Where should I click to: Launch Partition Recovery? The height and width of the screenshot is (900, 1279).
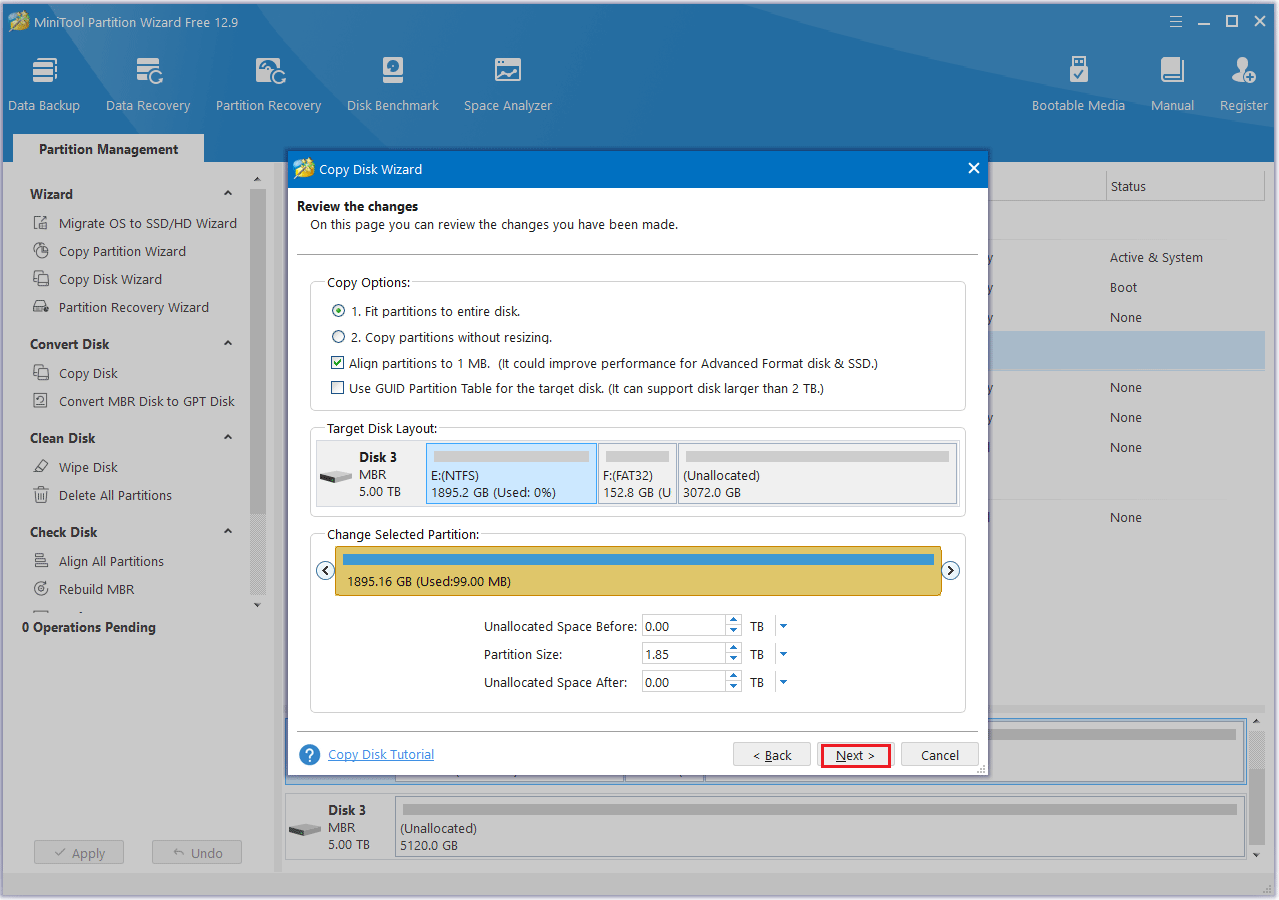(268, 84)
